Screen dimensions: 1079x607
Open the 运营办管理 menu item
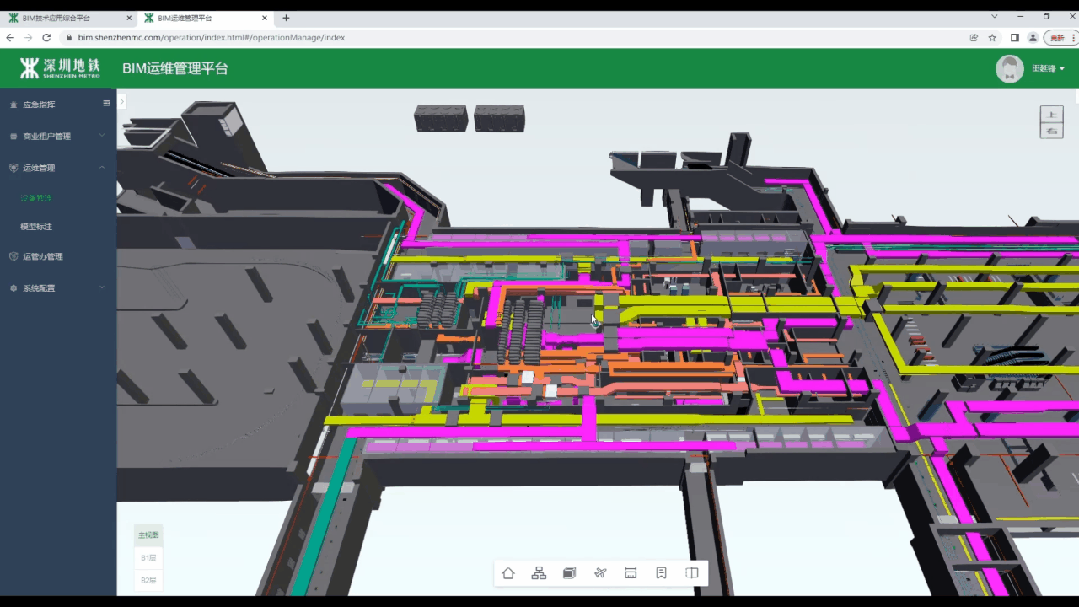[x=43, y=257]
